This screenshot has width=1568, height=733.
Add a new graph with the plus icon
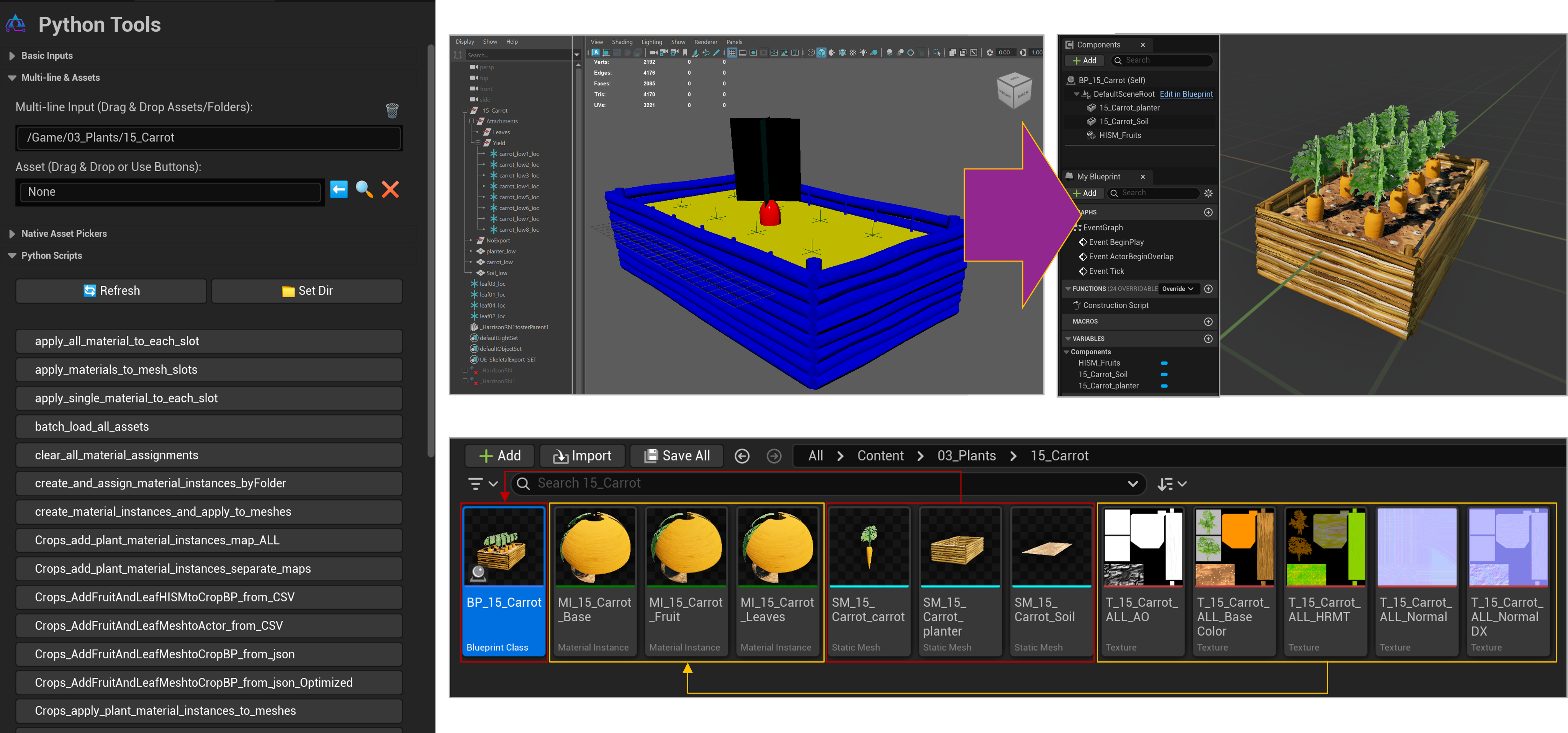pos(1208,213)
